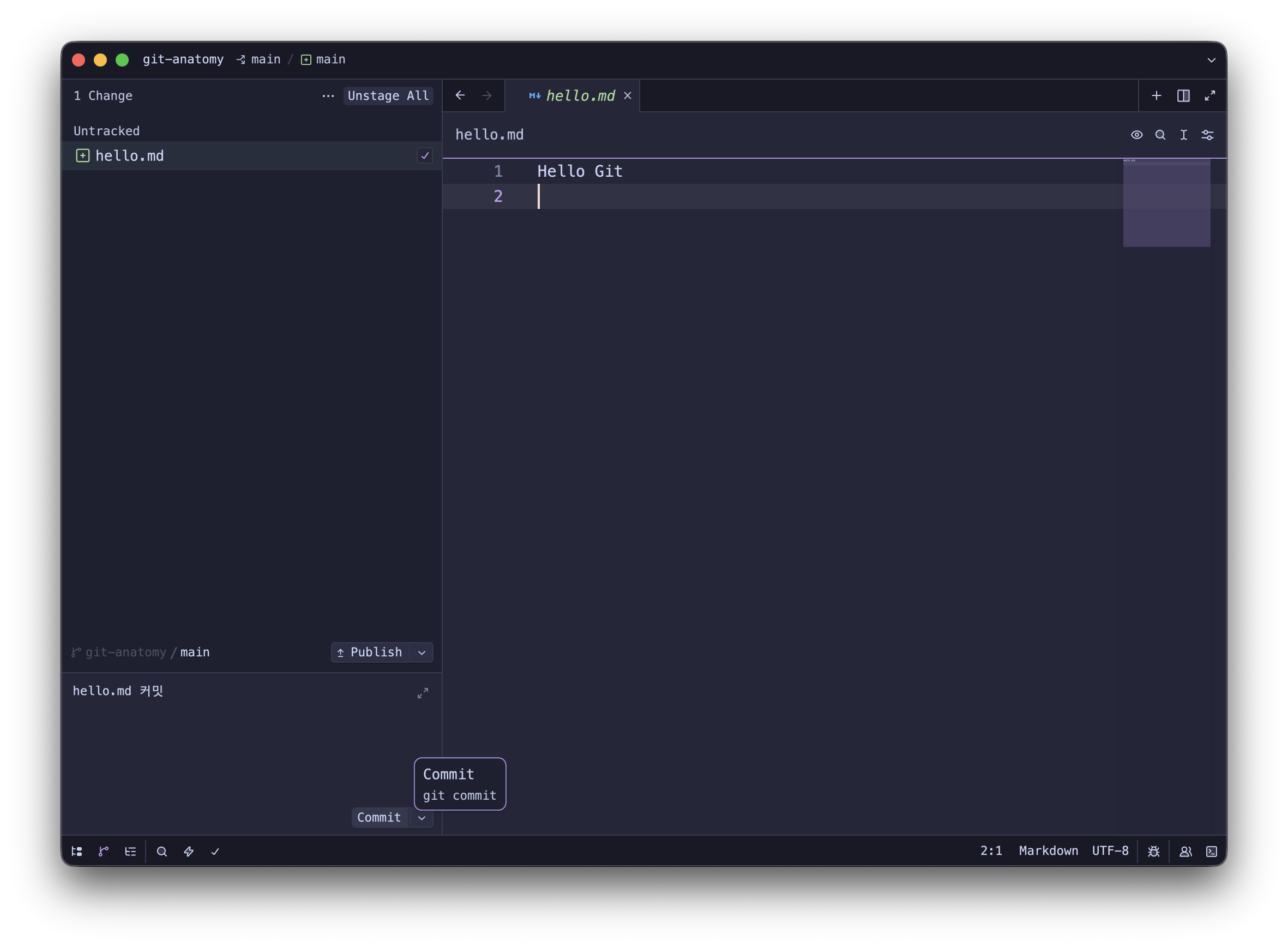Open the Markdown language selector
Viewport: 1288px width, 947px height.
tap(1048, 850)
